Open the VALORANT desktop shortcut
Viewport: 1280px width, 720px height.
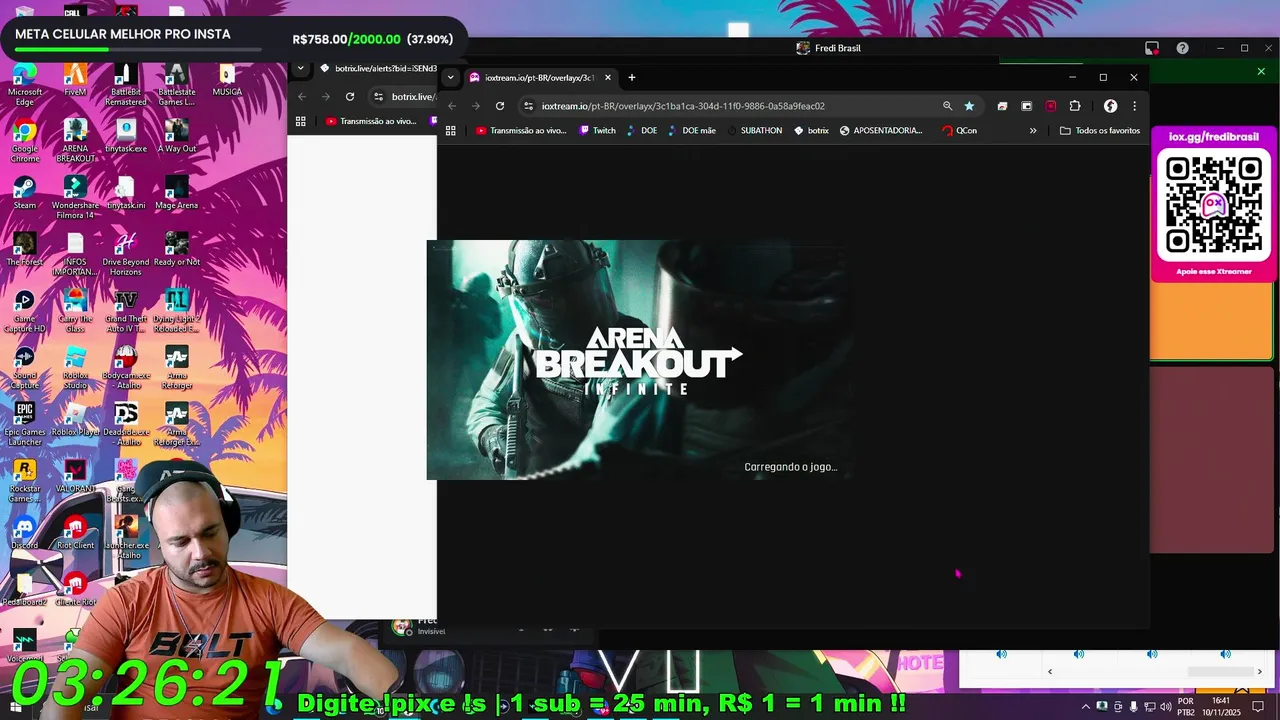[75, 477]
